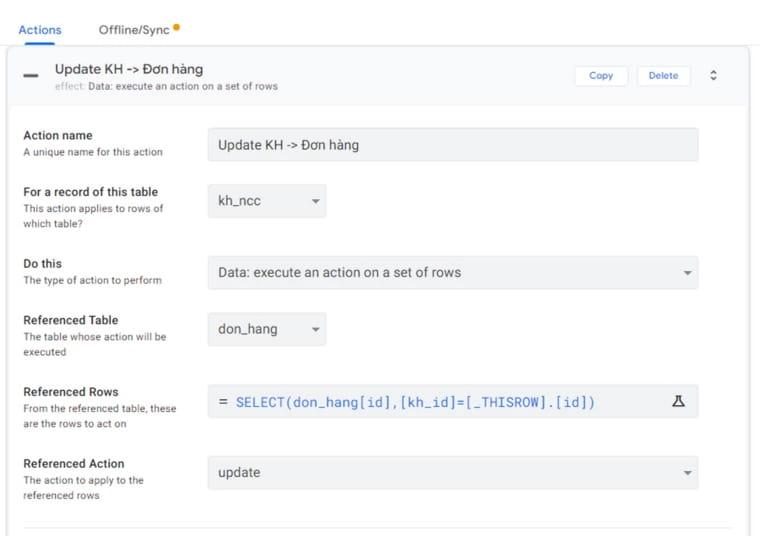Click the equals sign before the SELECT expression
The image size is (760, 536).
[223, 402]
